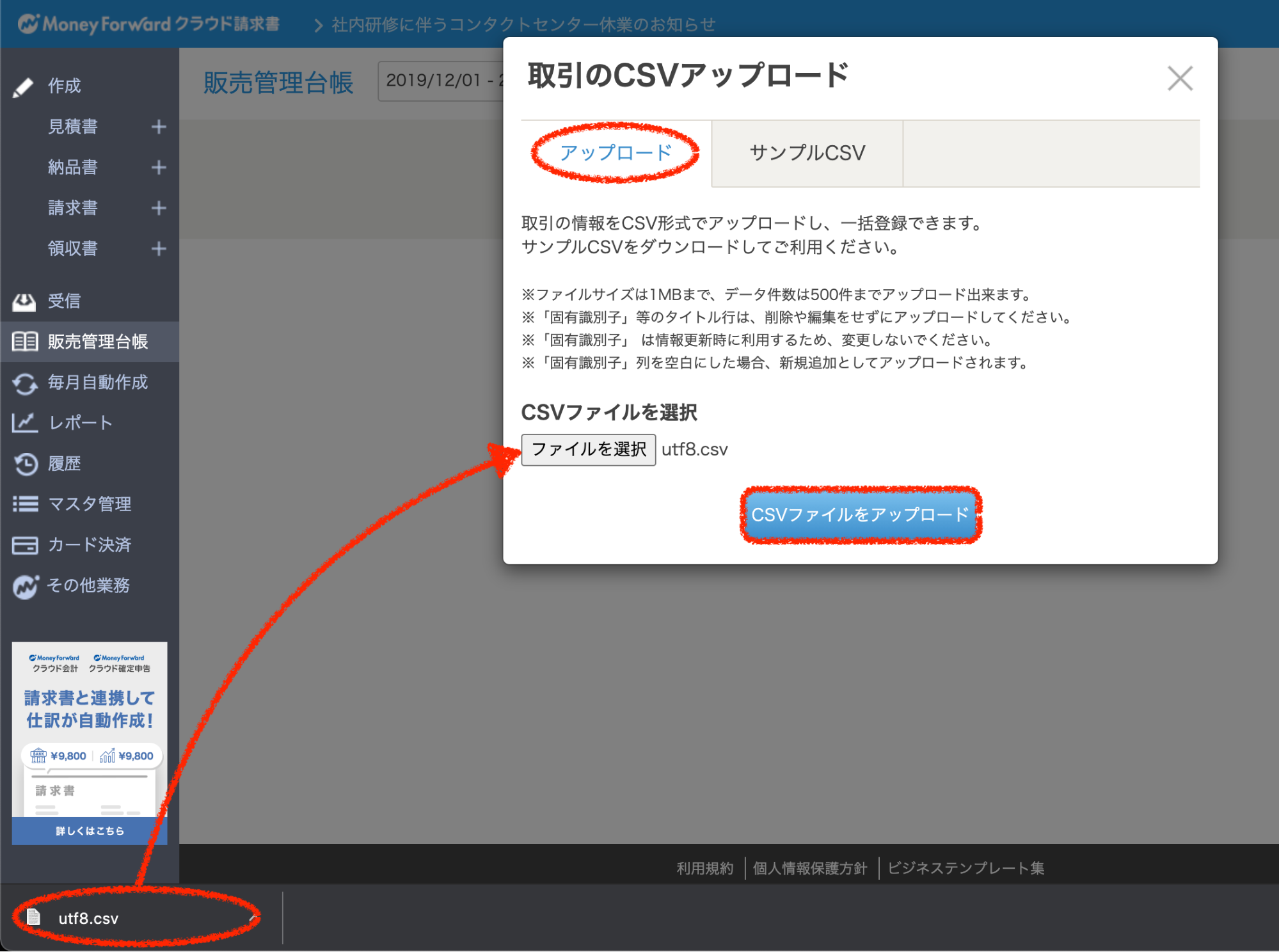This screenshot has width=1279, height=952.
Task: Click the credit card icon for カード決済
Action: tap(25, 545)
